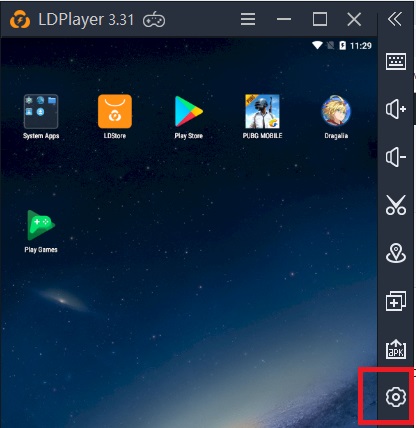Open the keyboard mapping icon in sidebar
Image resolution: width=416 pixels, height=428 pixels.
coord(396,61)
